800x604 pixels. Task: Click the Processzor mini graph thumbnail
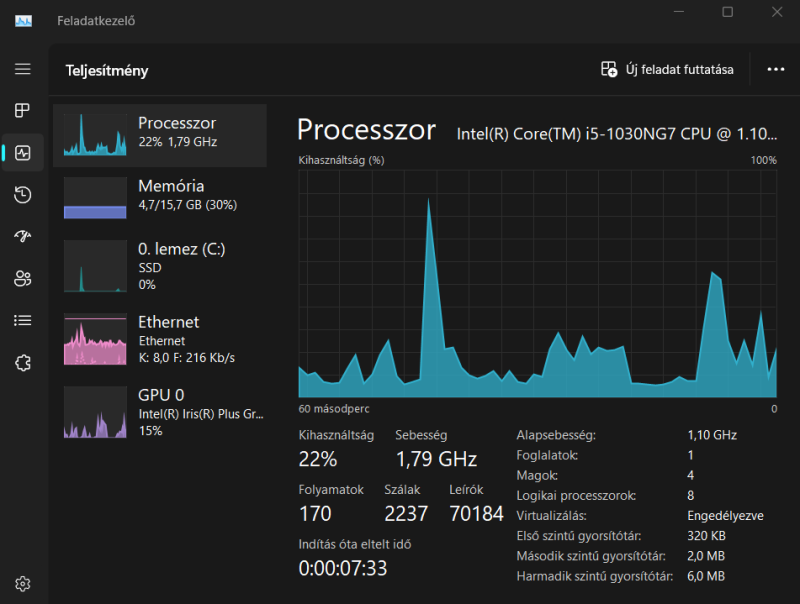click(x=95, y=135)
